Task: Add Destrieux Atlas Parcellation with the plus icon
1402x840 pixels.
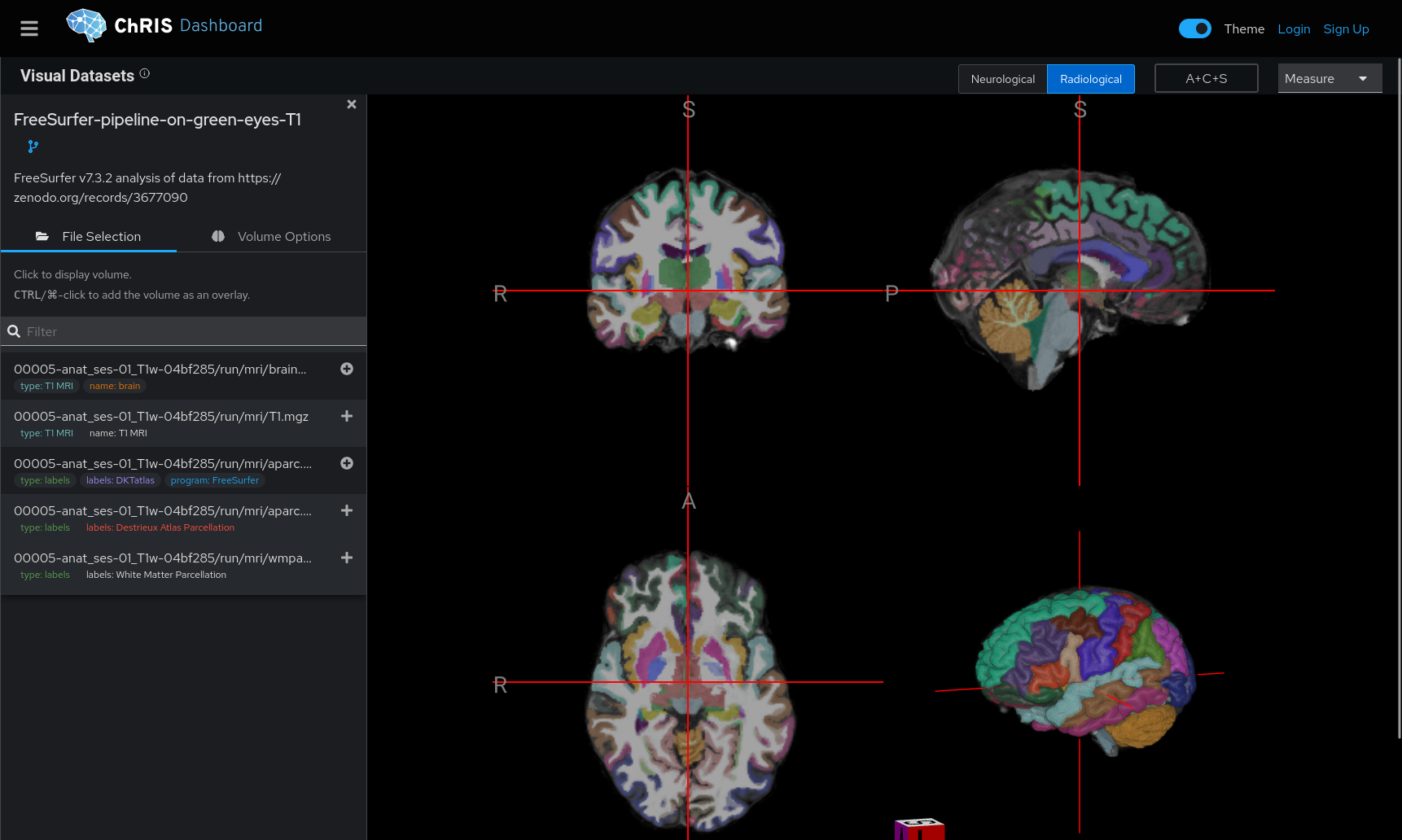Action: (x=347, y=510)
